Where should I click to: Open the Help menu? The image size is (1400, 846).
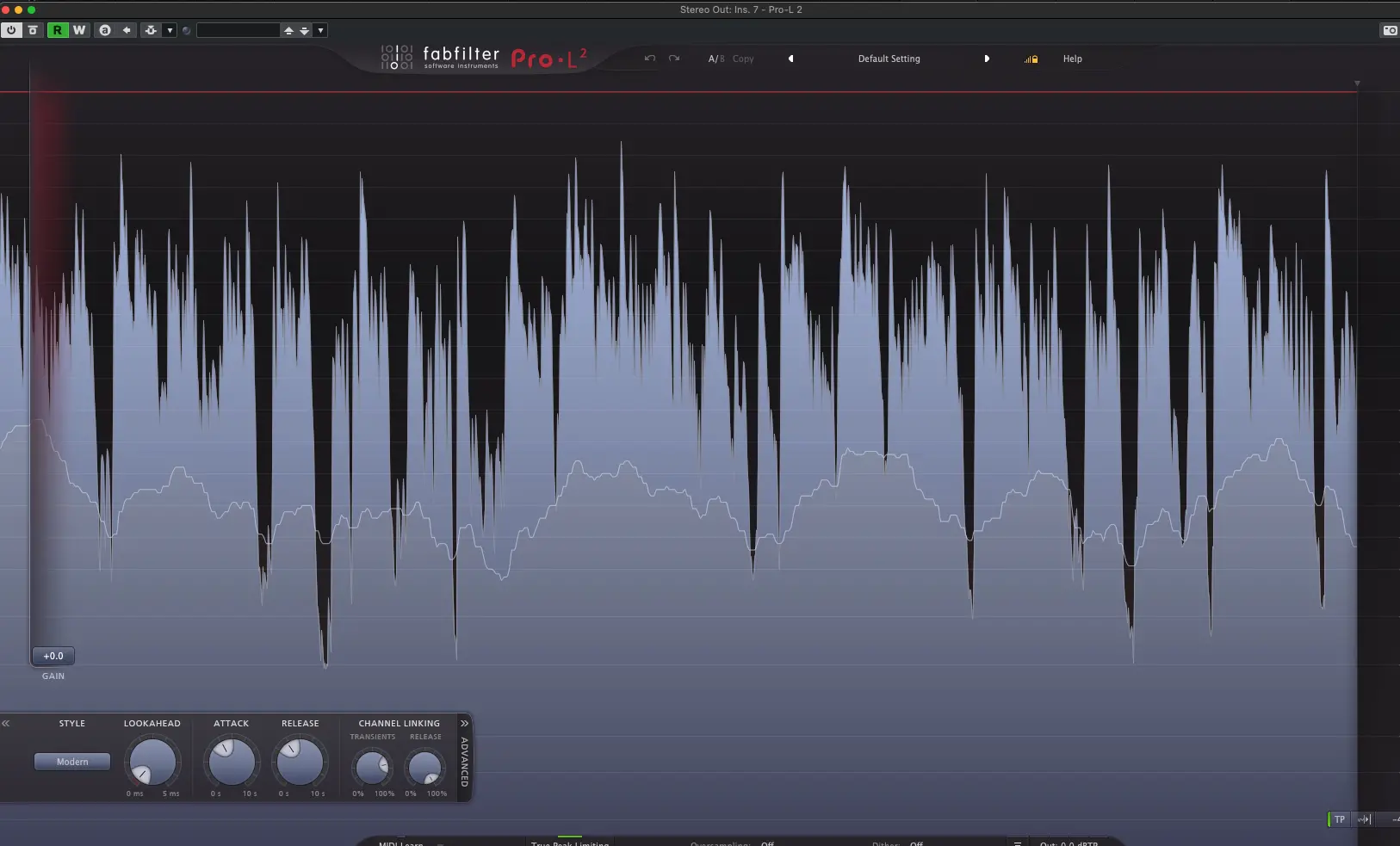(1072, 59)
